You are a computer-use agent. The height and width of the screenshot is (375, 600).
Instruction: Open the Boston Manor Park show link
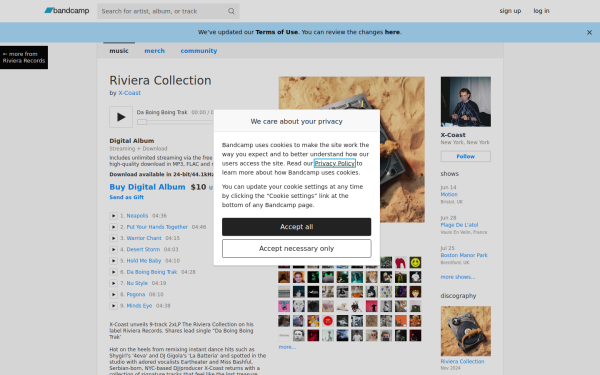[x=464, y=255]
